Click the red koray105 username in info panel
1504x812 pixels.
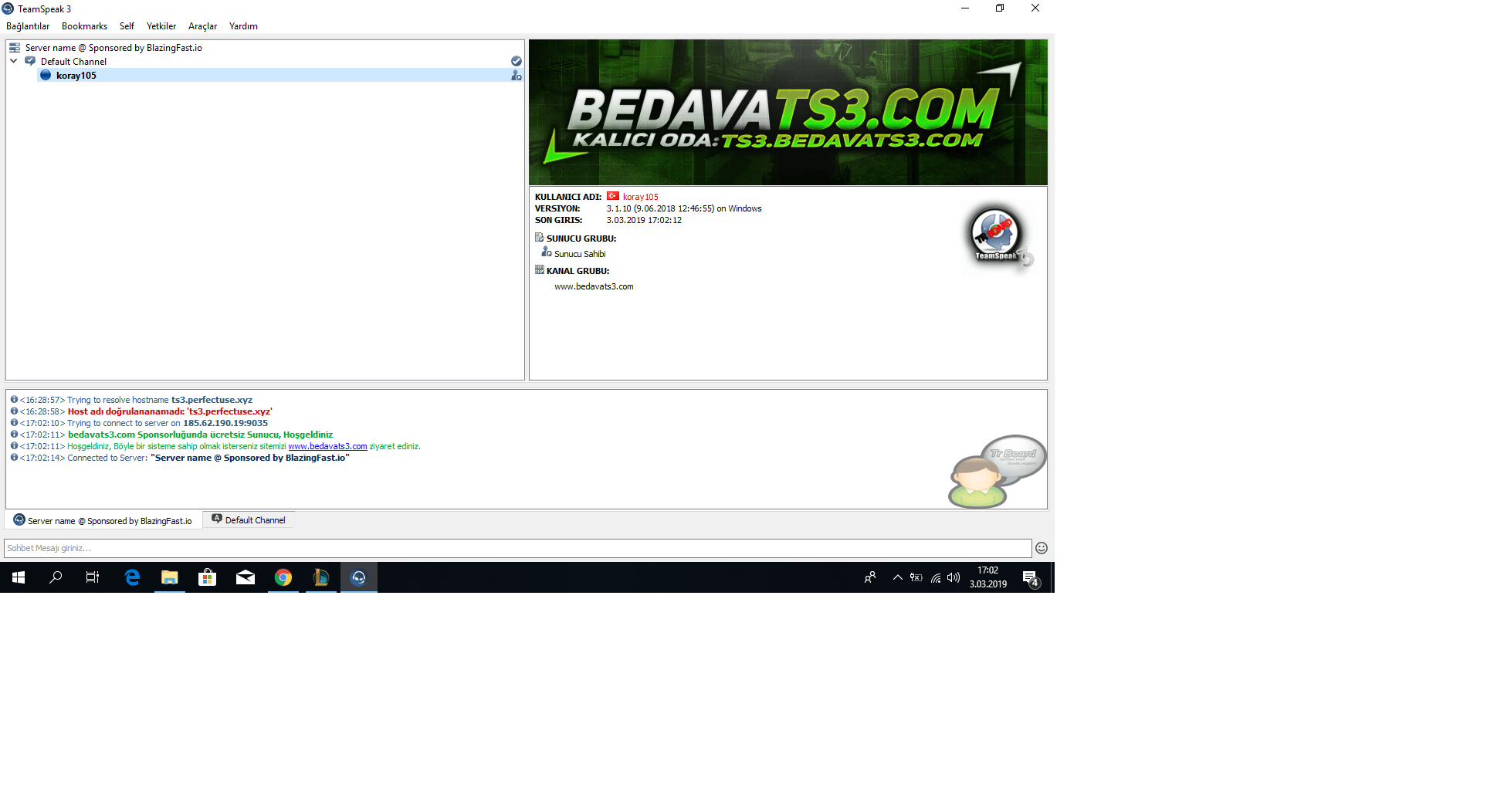point(641,197)
